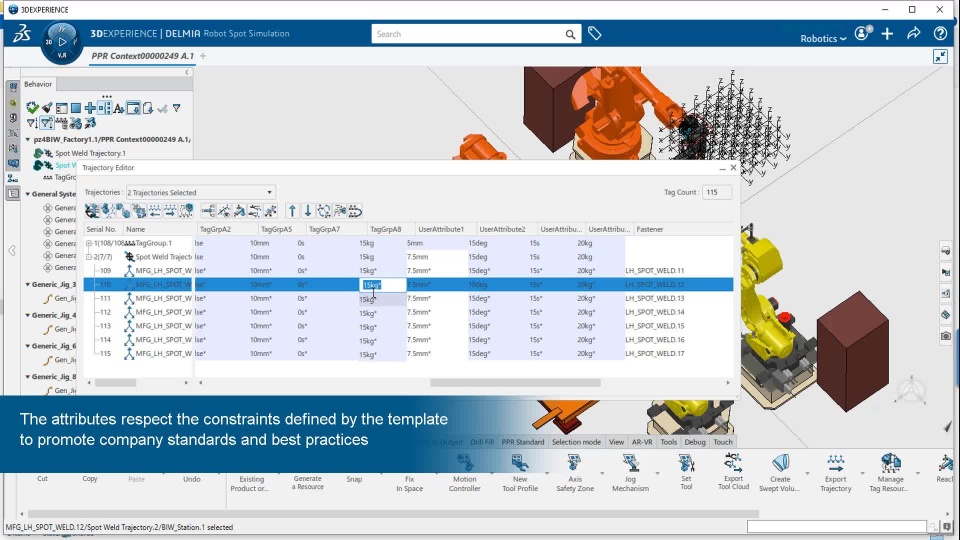Viewport: 960px width, 540px height.
Task: Close the Trajectory Editor dialog
Action: (x=733, y=168)
